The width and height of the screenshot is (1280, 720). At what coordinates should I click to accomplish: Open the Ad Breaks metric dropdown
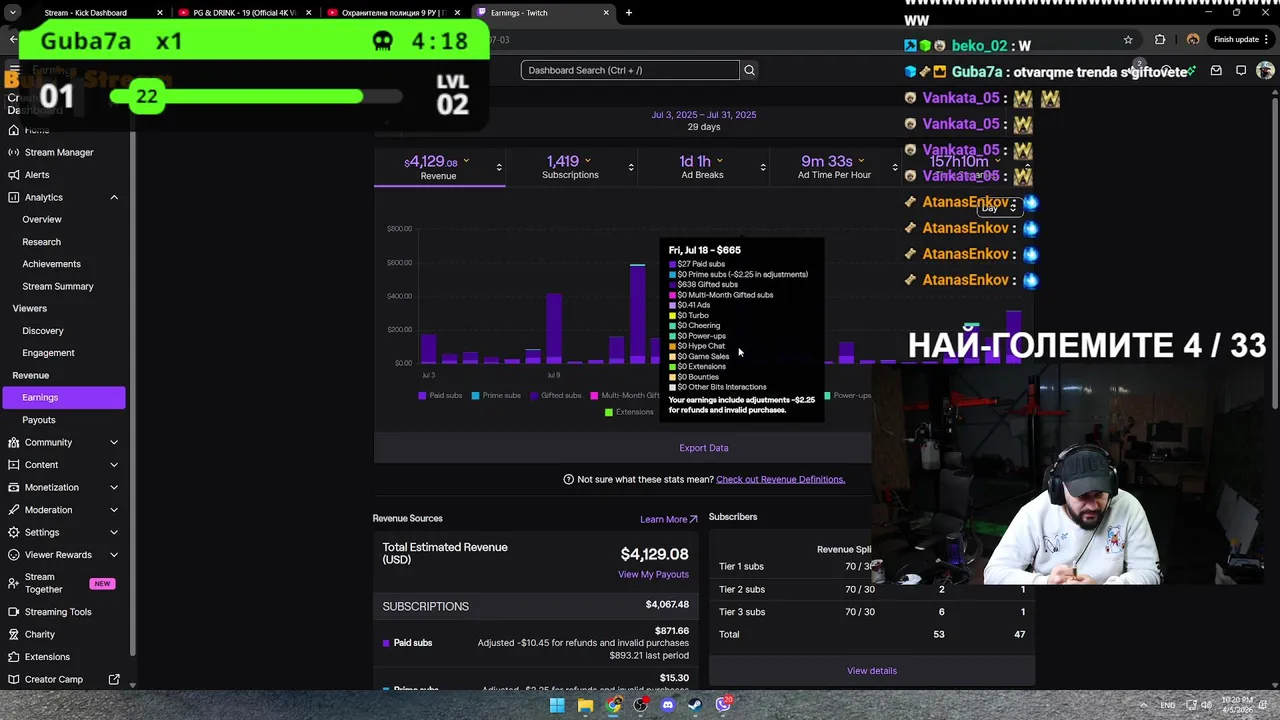(763, 167)
